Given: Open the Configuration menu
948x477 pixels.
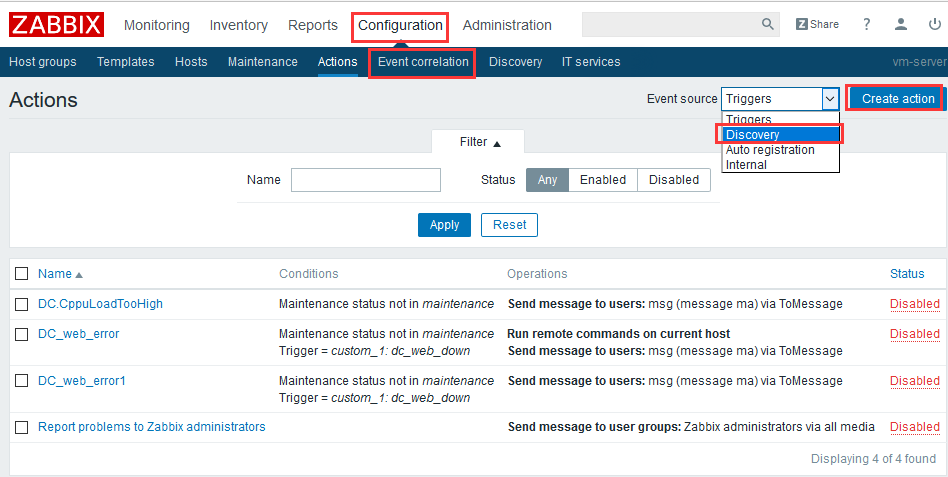Looking at the screenshot, I should point(400,25).
